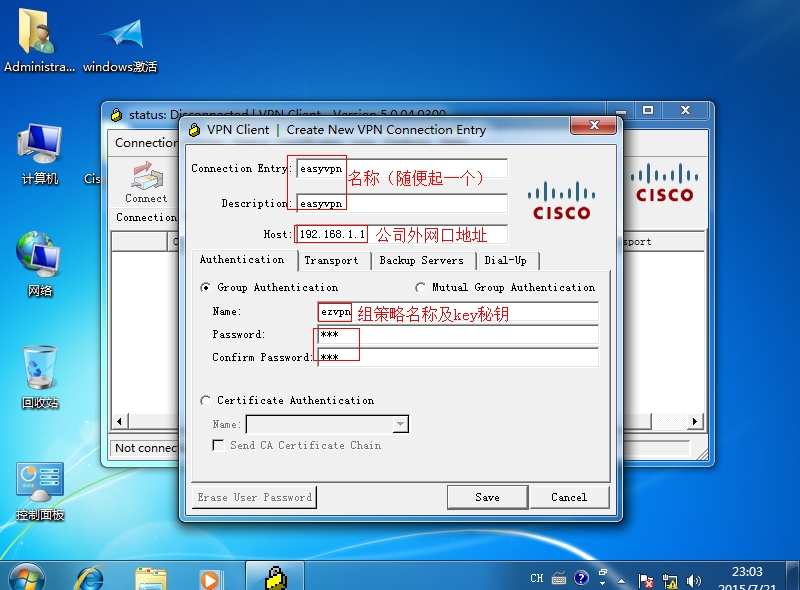The image size is (800, 590).
Task: Select the Group Authentication radio button
Action: [206, 288]
